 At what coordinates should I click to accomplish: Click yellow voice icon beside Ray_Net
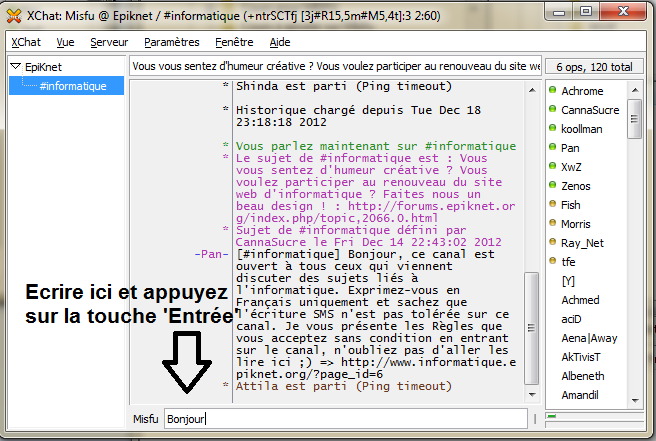coord(552,242)
